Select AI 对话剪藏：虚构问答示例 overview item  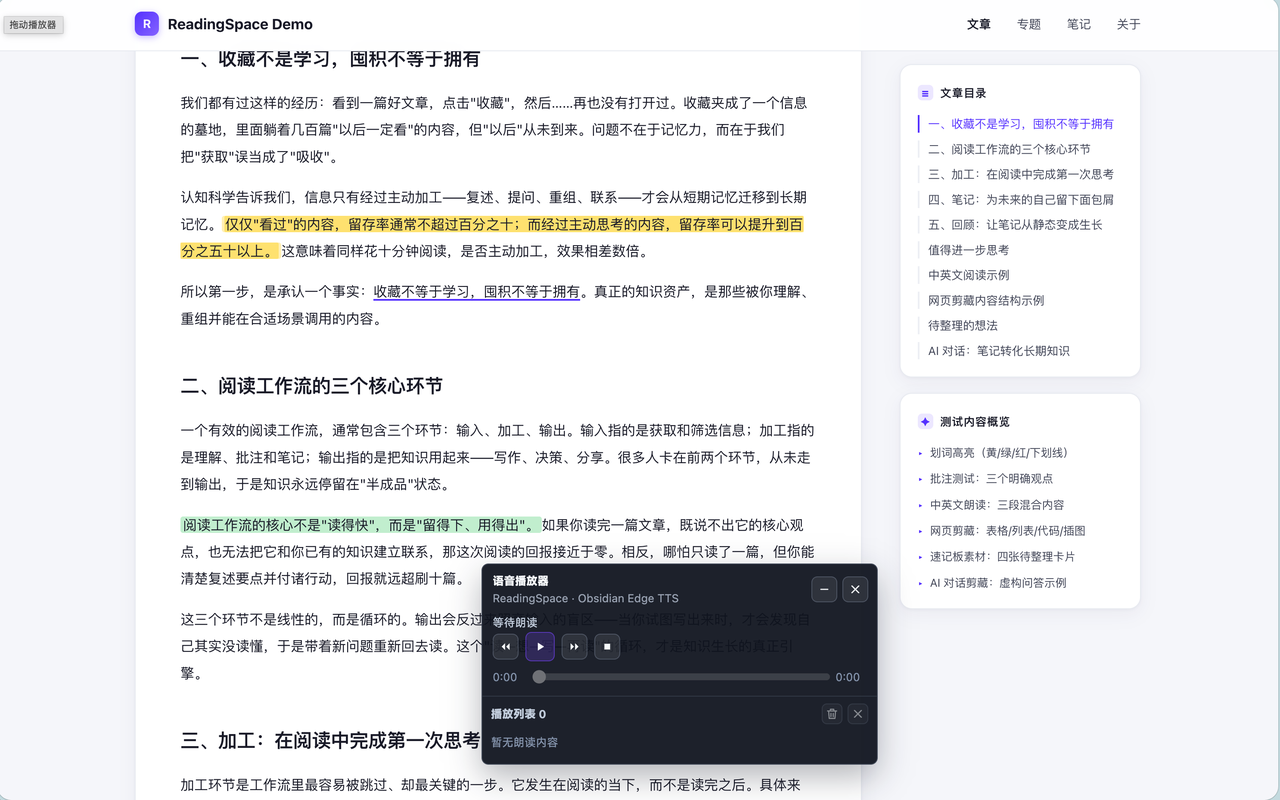pos(998,583)
